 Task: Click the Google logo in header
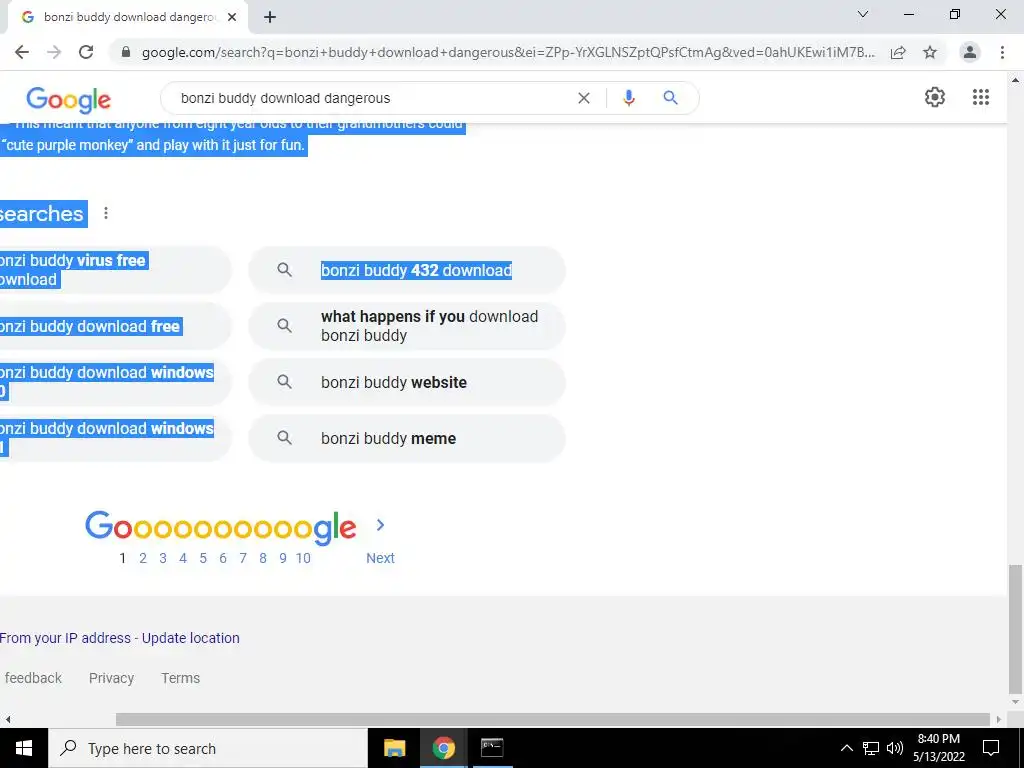[69, 99]
